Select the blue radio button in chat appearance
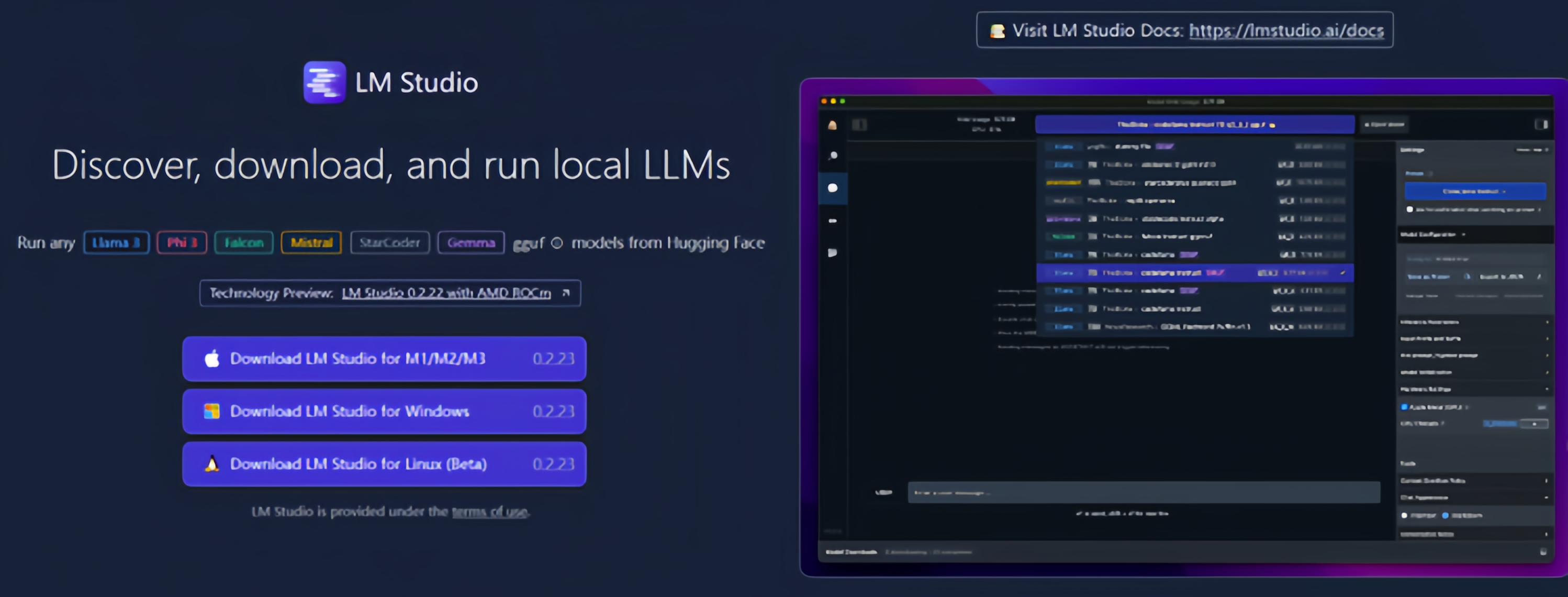 pyautogui.click(x=1445, y=515)
